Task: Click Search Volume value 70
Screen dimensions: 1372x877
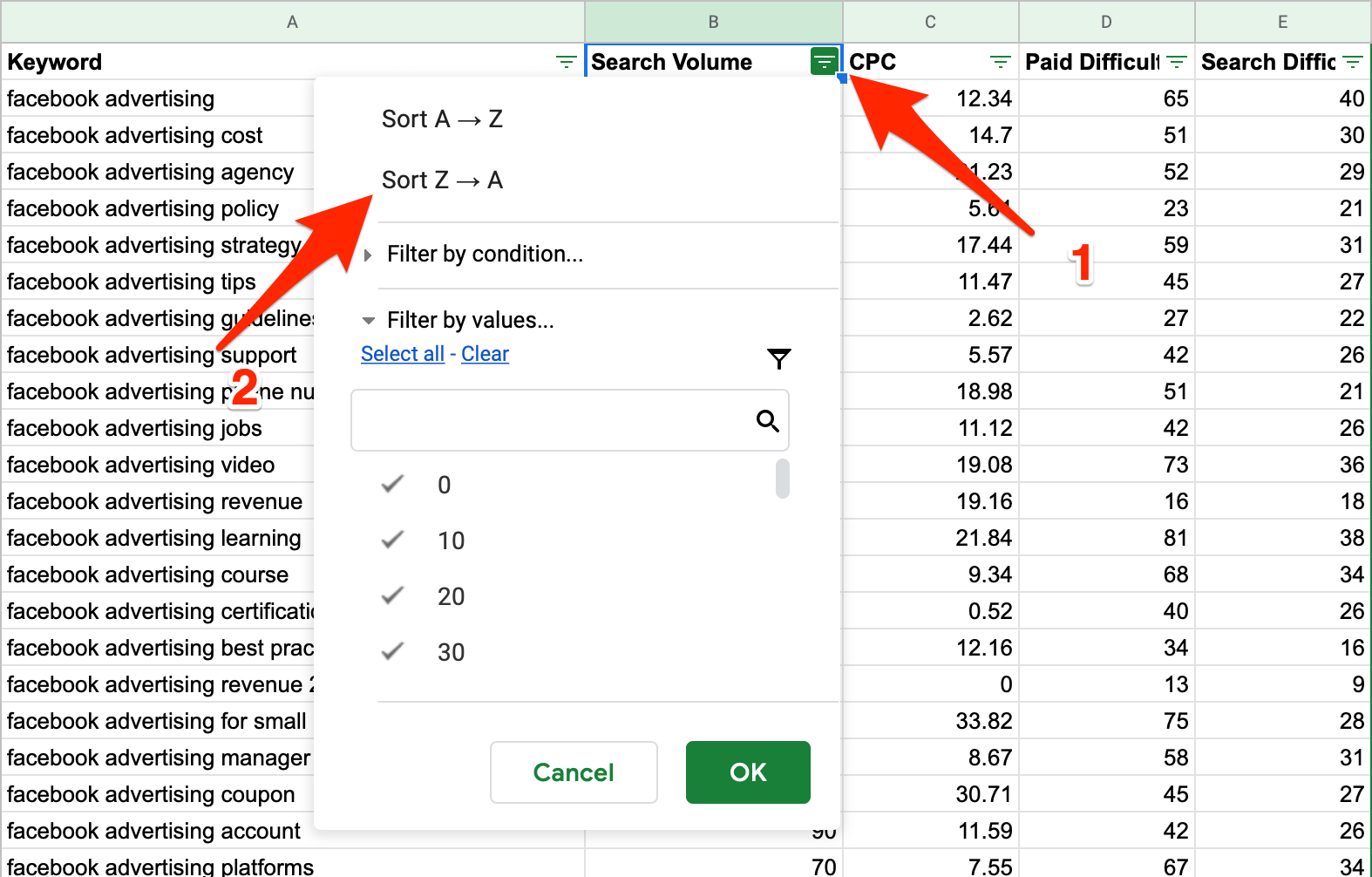Action: (x=714, y=864)
